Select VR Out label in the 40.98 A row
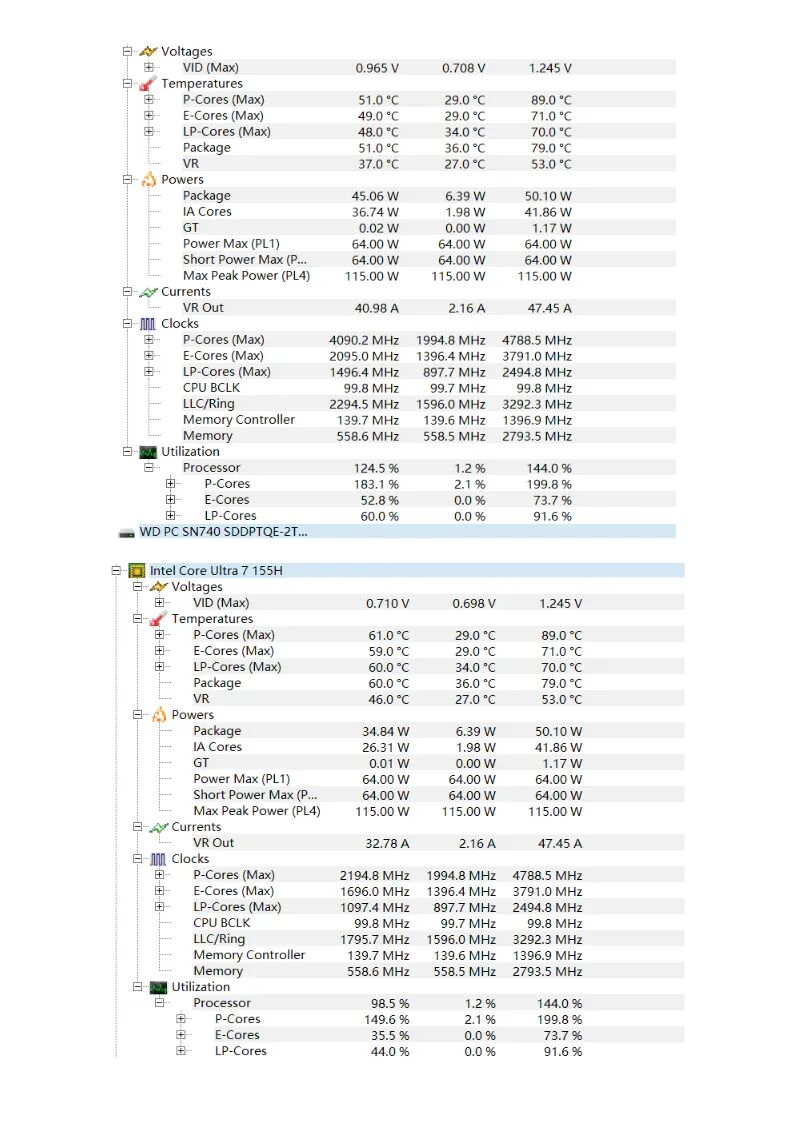The width and height of the screenshot is (794, 1123). click(x=203, y=308)
